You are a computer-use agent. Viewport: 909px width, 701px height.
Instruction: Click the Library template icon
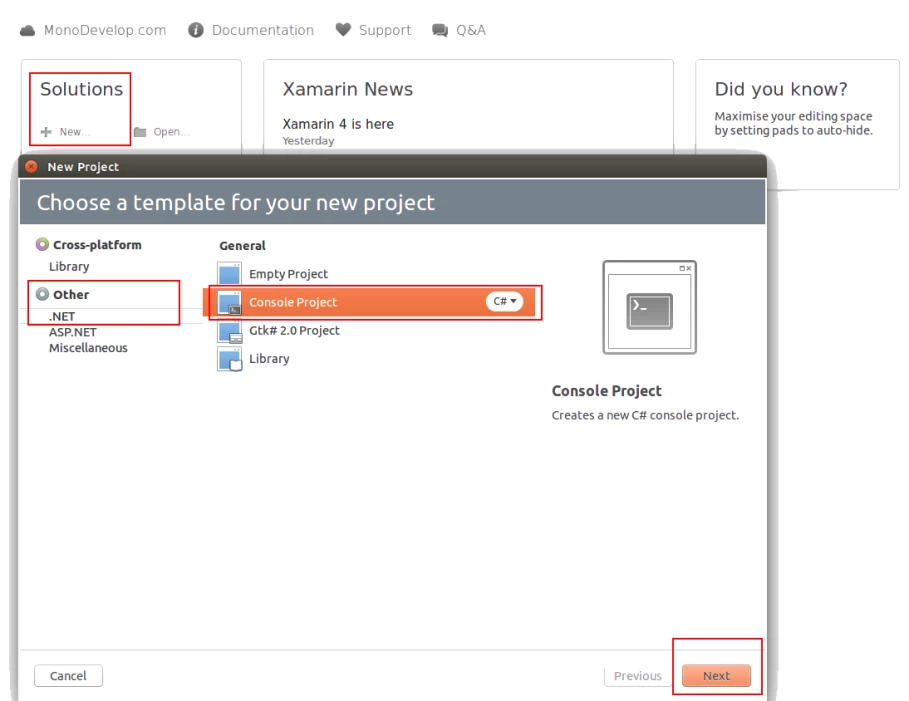click(x=230, y=359)
